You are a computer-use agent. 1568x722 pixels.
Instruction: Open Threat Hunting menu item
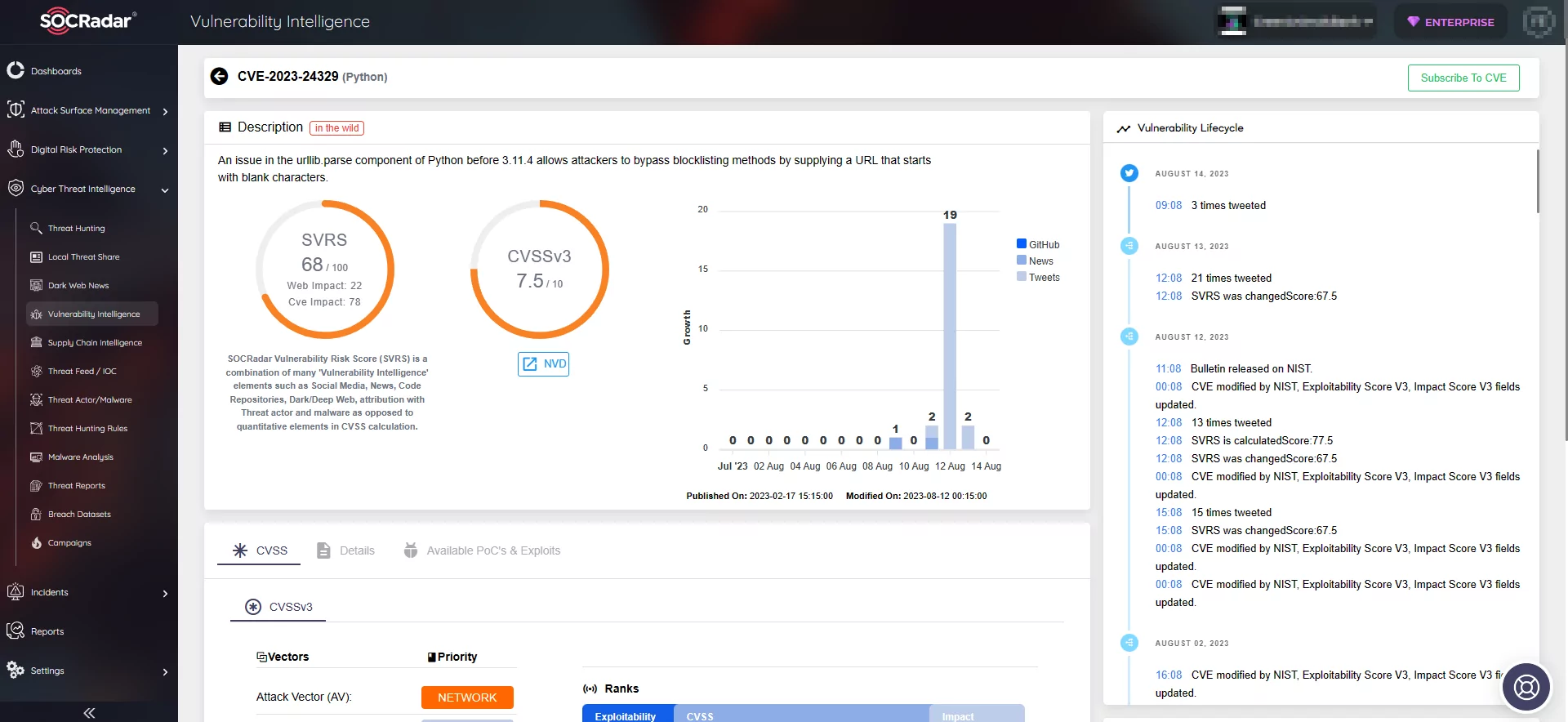click(x=77, y=228)
